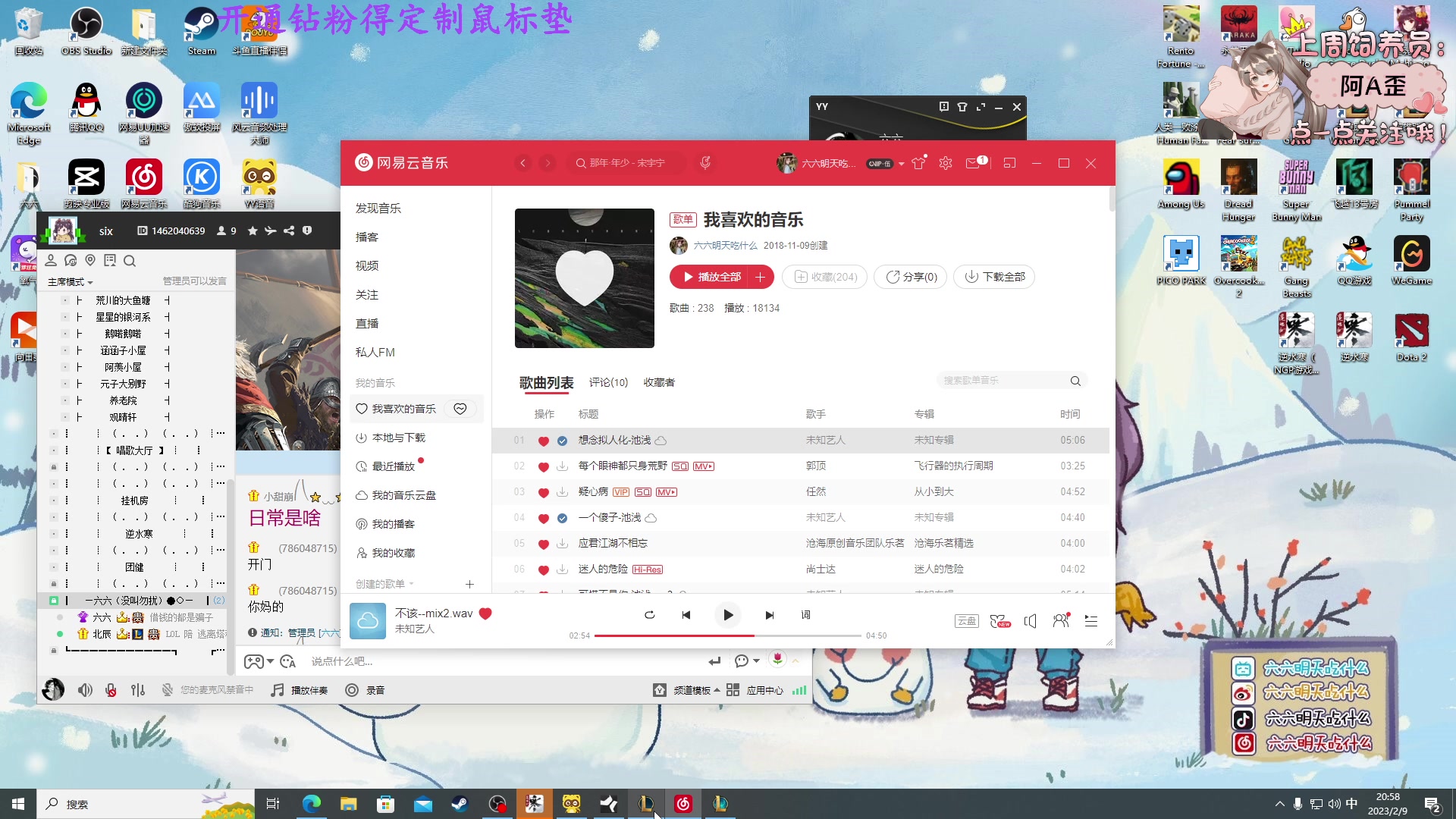Open 本地与下载 in the sidebar
The height and width of the screenshot is (819, 1456).
click(399, 438)
